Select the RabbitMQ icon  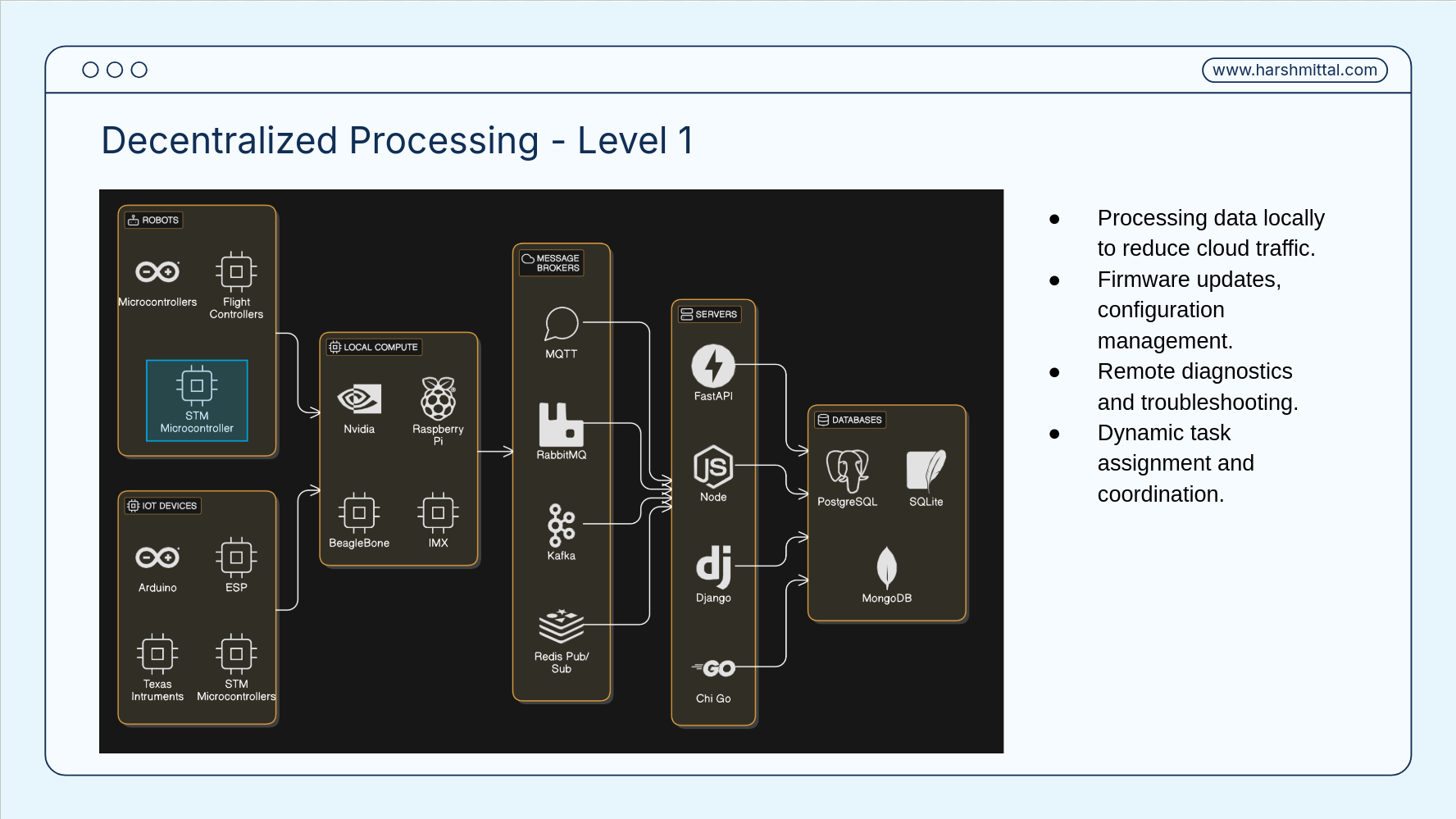tap(561, 424)
